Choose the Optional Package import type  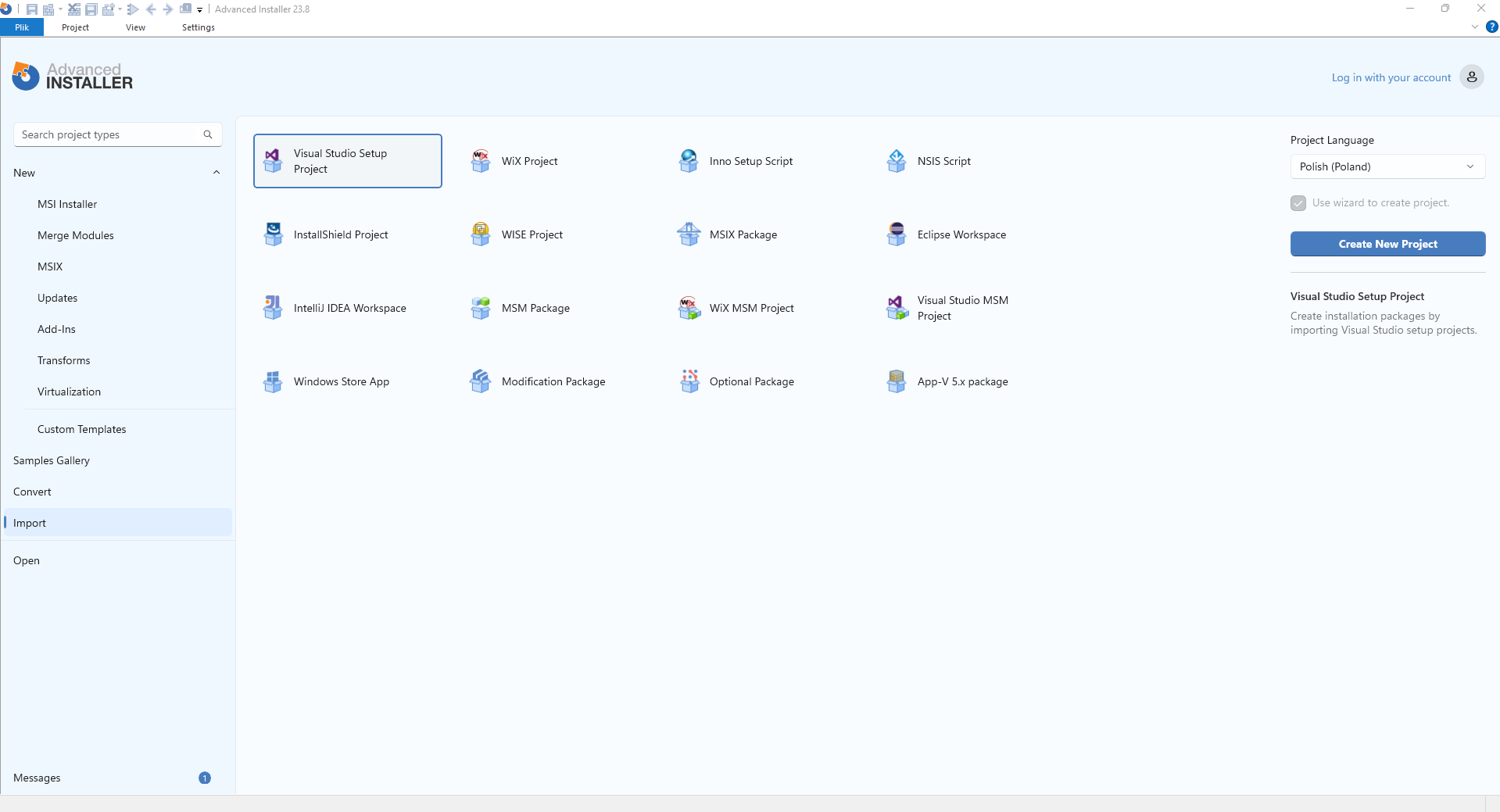click(x=736, y=381)
